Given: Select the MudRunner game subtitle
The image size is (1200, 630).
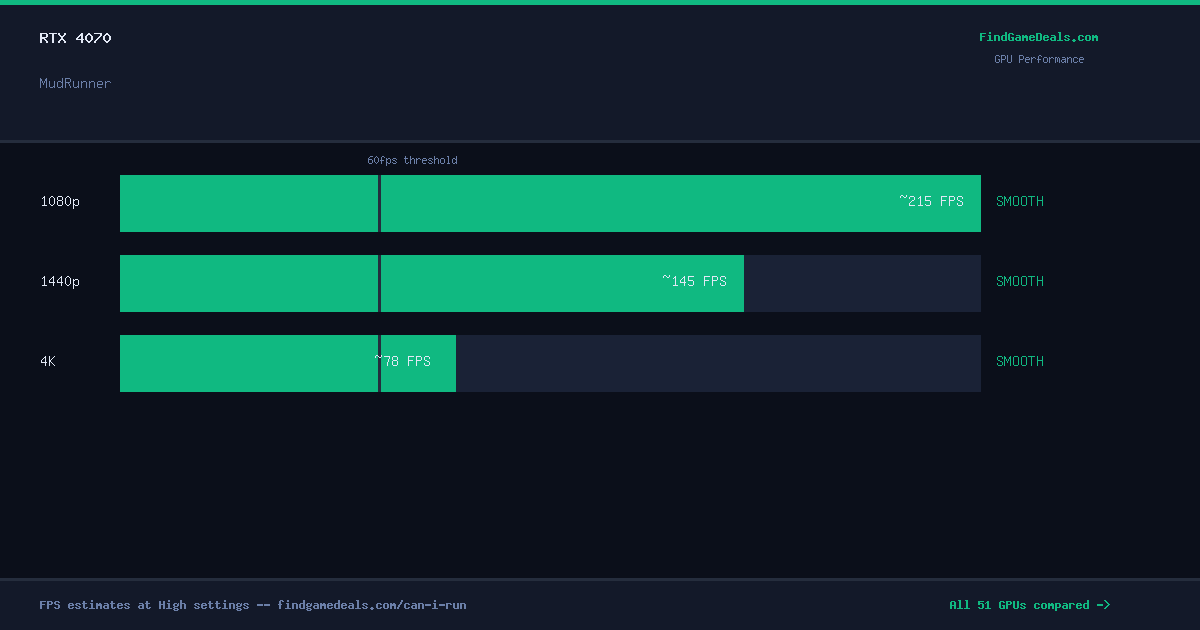Looking at the screenshot, I should pyautogui.click(x=75, y=83).
